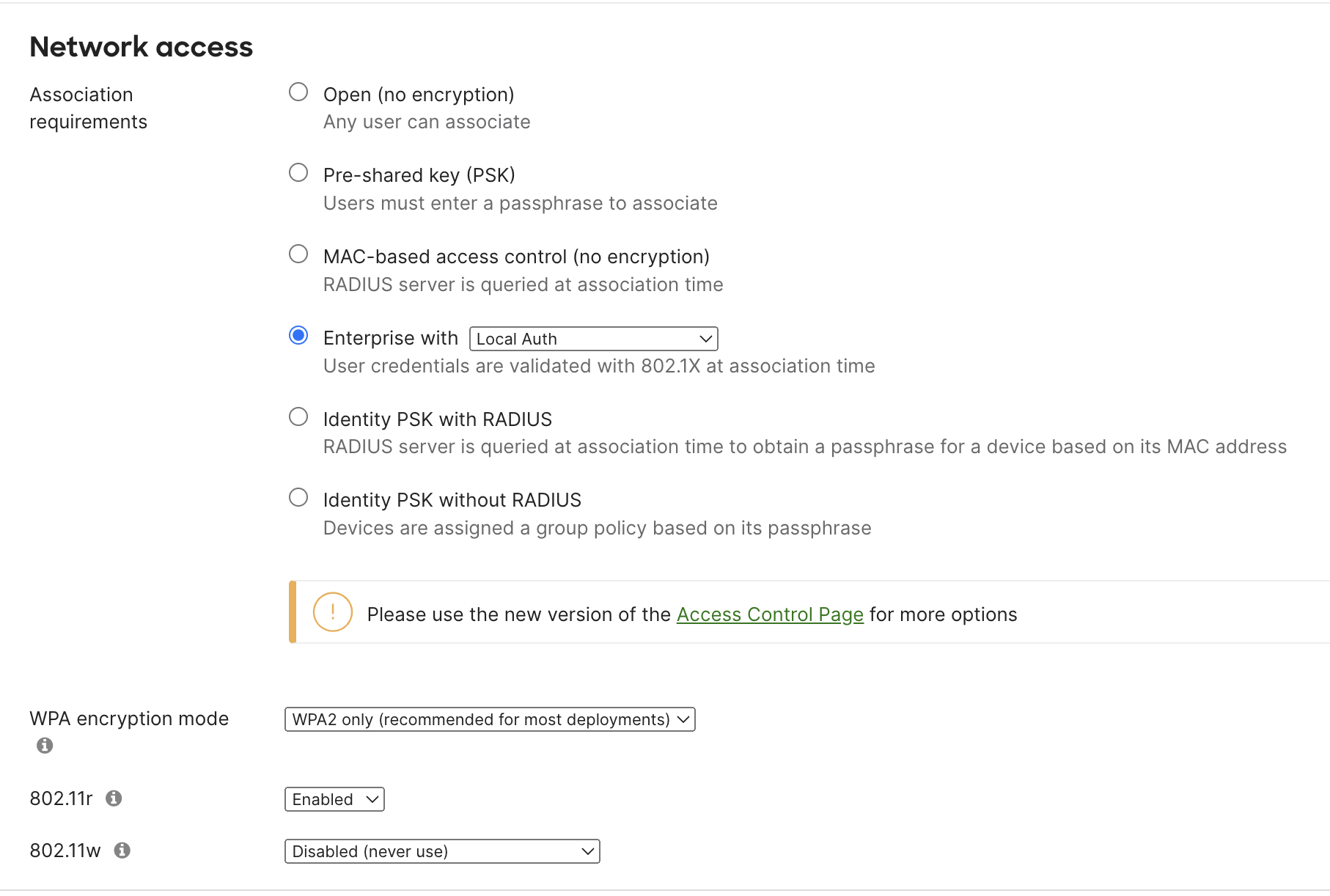Click the Enterprise with label text

pos(391,337)
